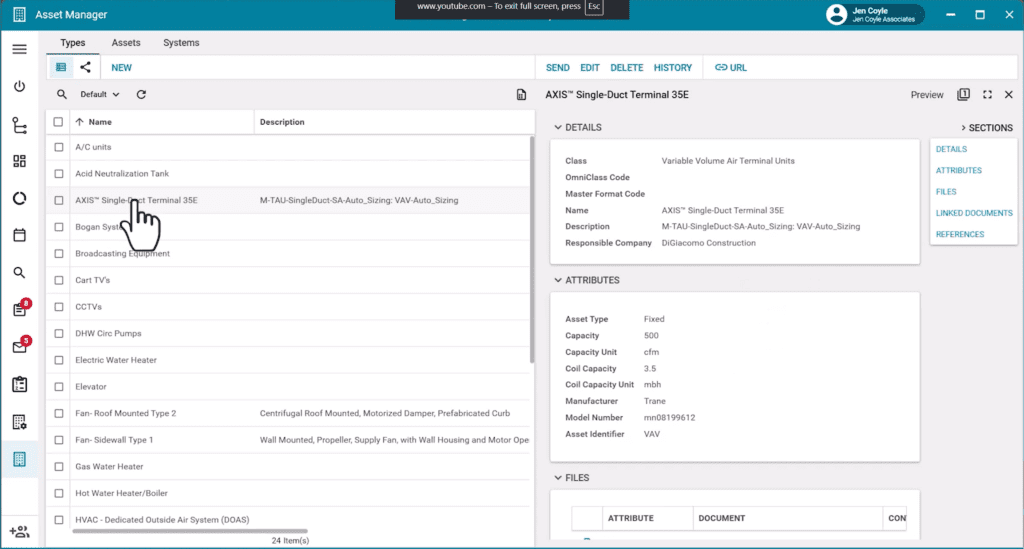Jump to LINKED DOCUMENTS section

tap(974, 213)
